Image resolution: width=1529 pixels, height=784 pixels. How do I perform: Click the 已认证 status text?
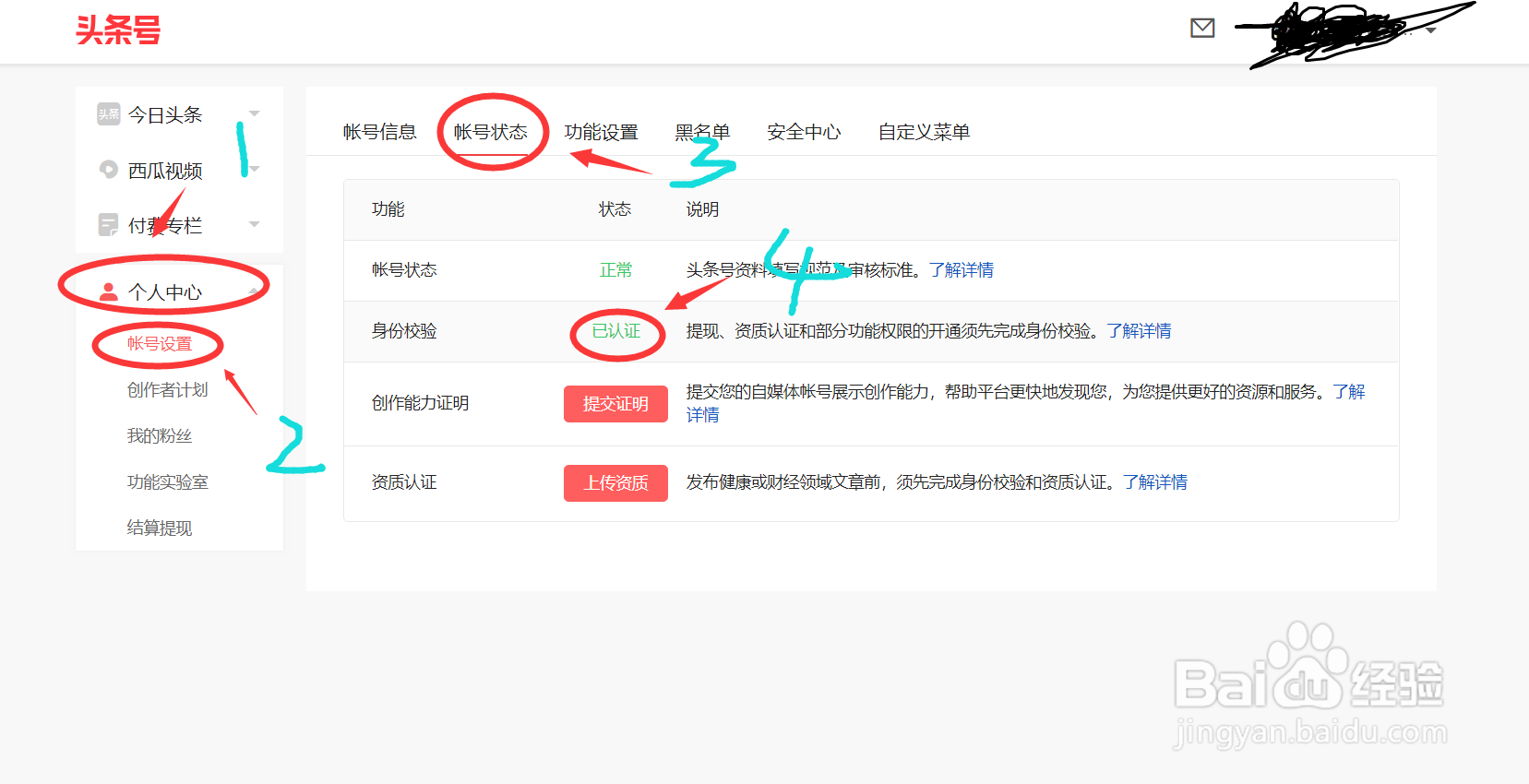[615, 331]
